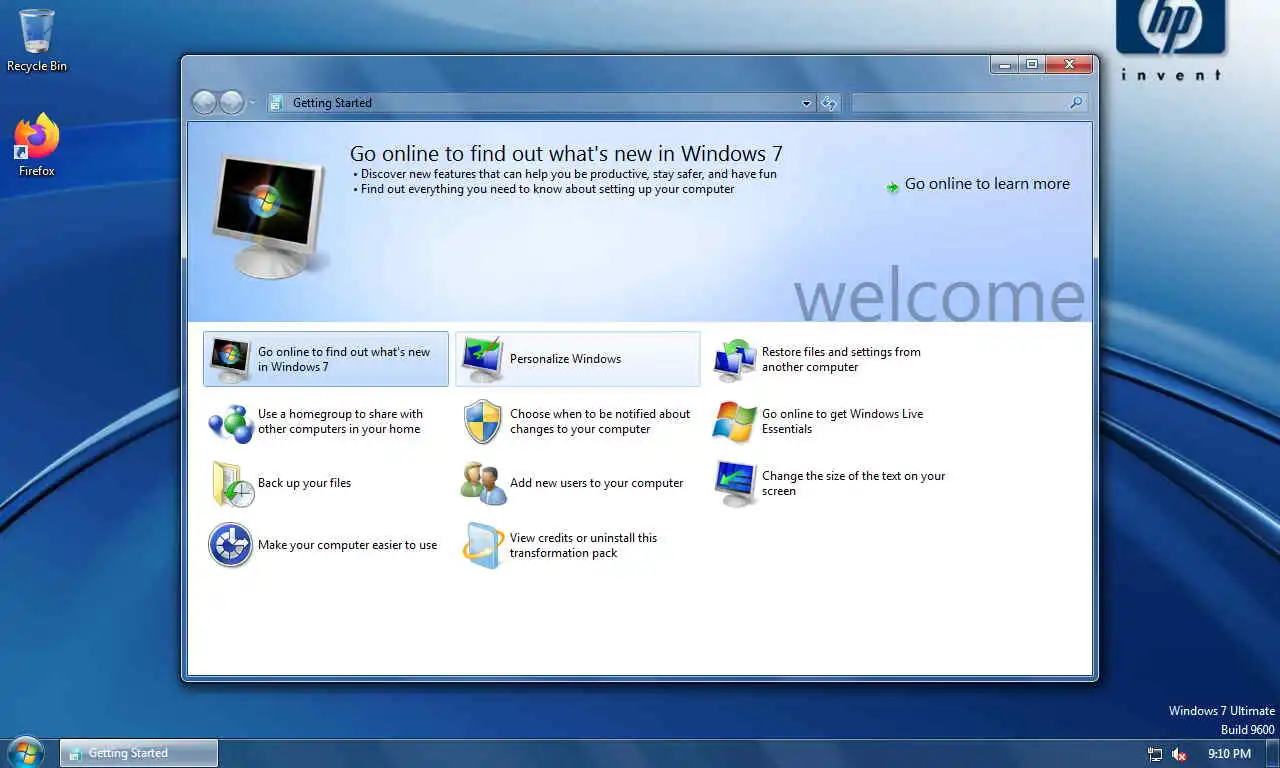Click the Forward navigation arrow button
Viewport: 1280px width, 768px height.
231,102
